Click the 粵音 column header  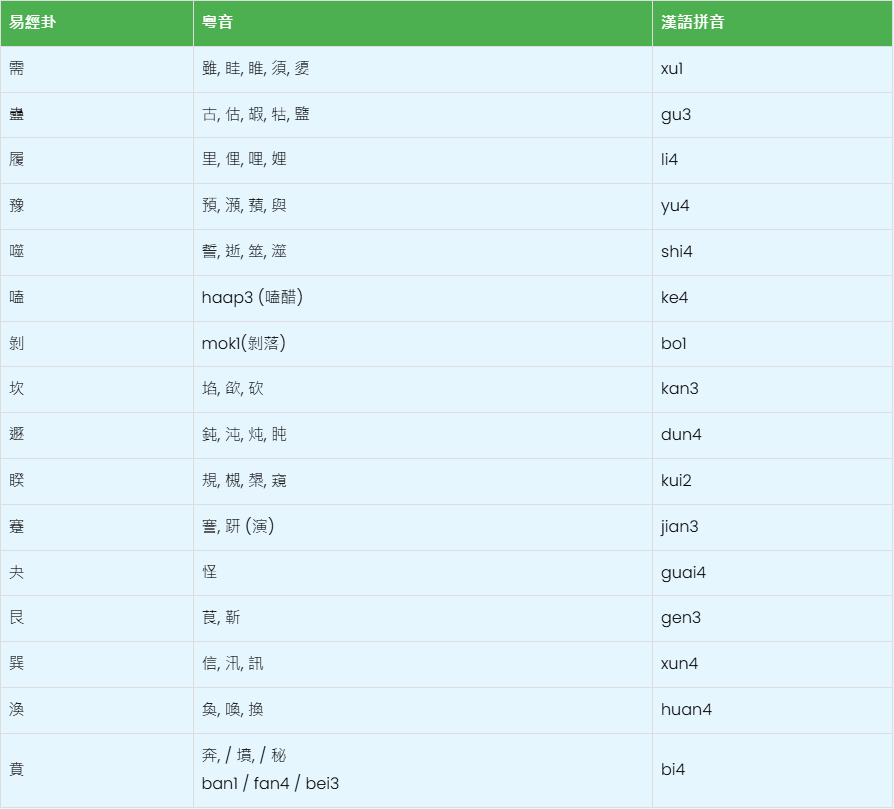[x=423, y=23]
